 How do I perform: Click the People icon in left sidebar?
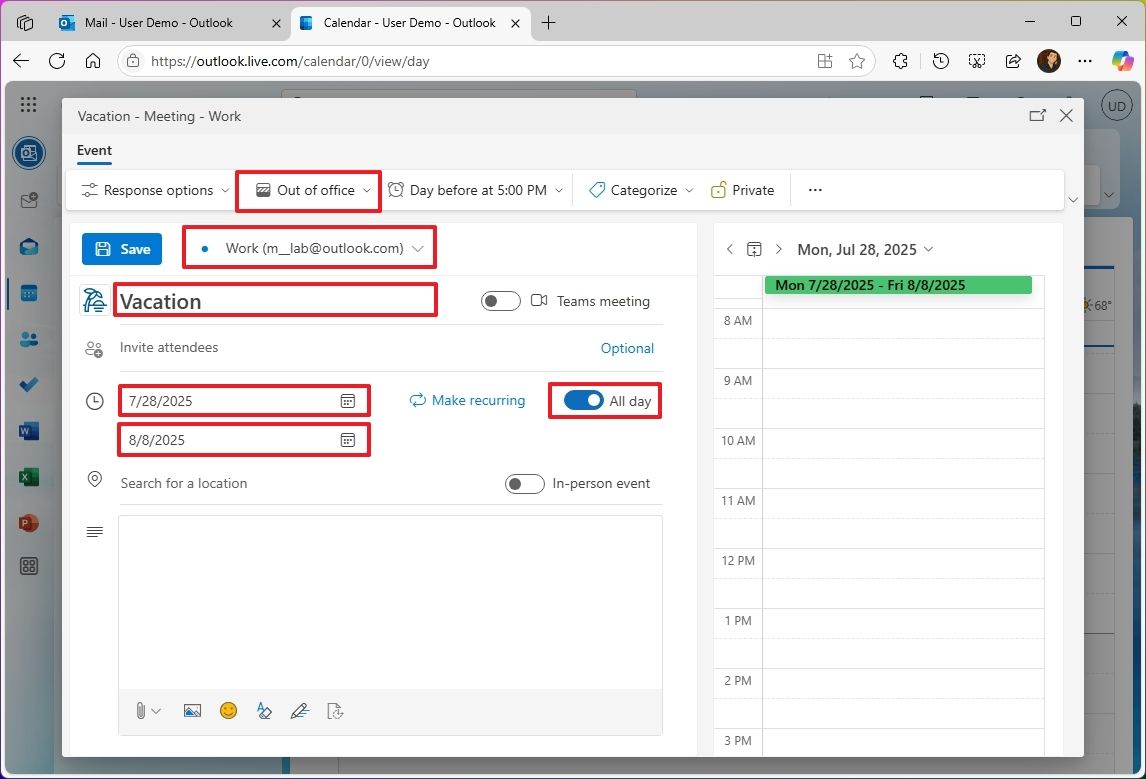[x=28, y=340]
